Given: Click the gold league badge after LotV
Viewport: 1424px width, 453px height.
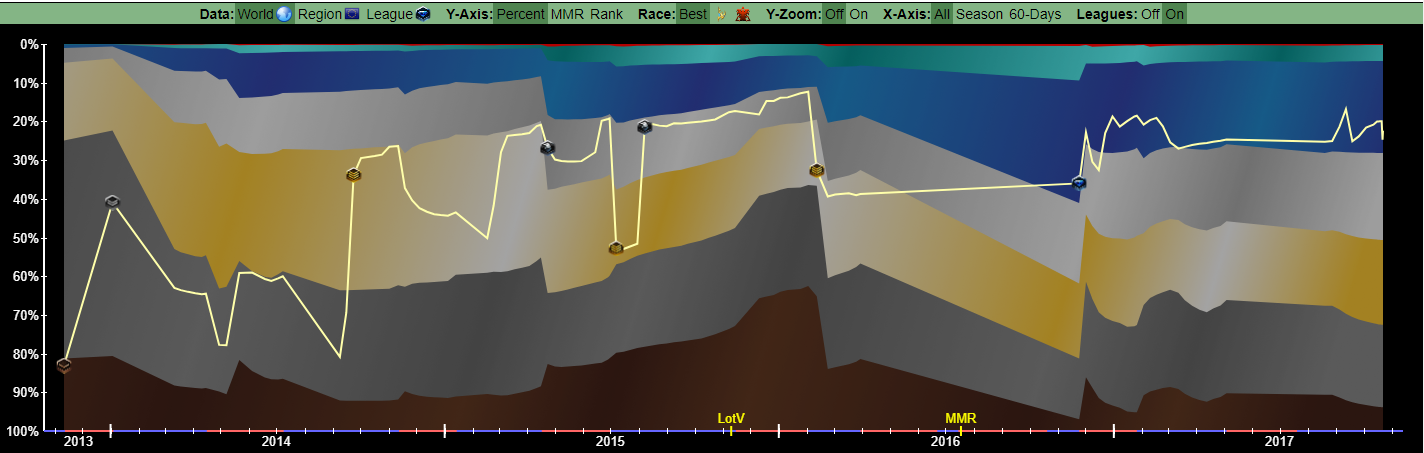Looking at the screenshot, I should tap(817, 170).
